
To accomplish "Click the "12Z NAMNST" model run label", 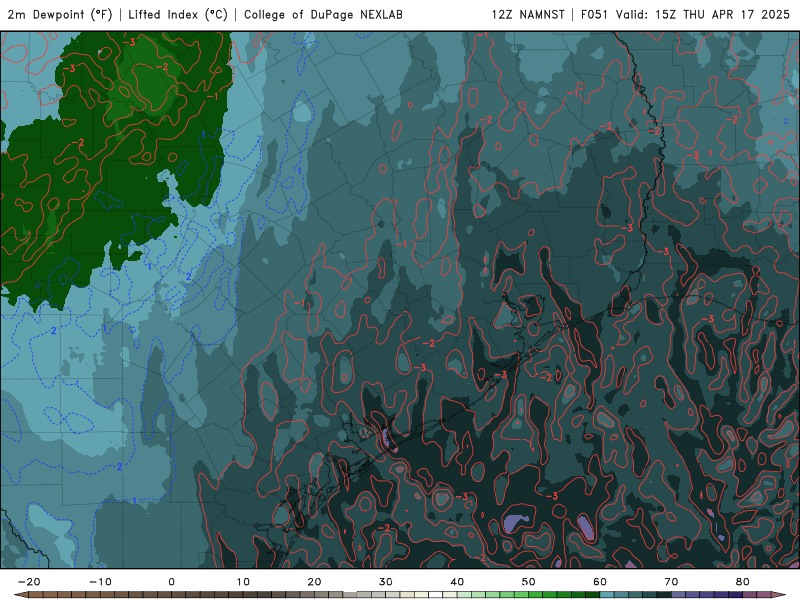I will coord(528,15).
